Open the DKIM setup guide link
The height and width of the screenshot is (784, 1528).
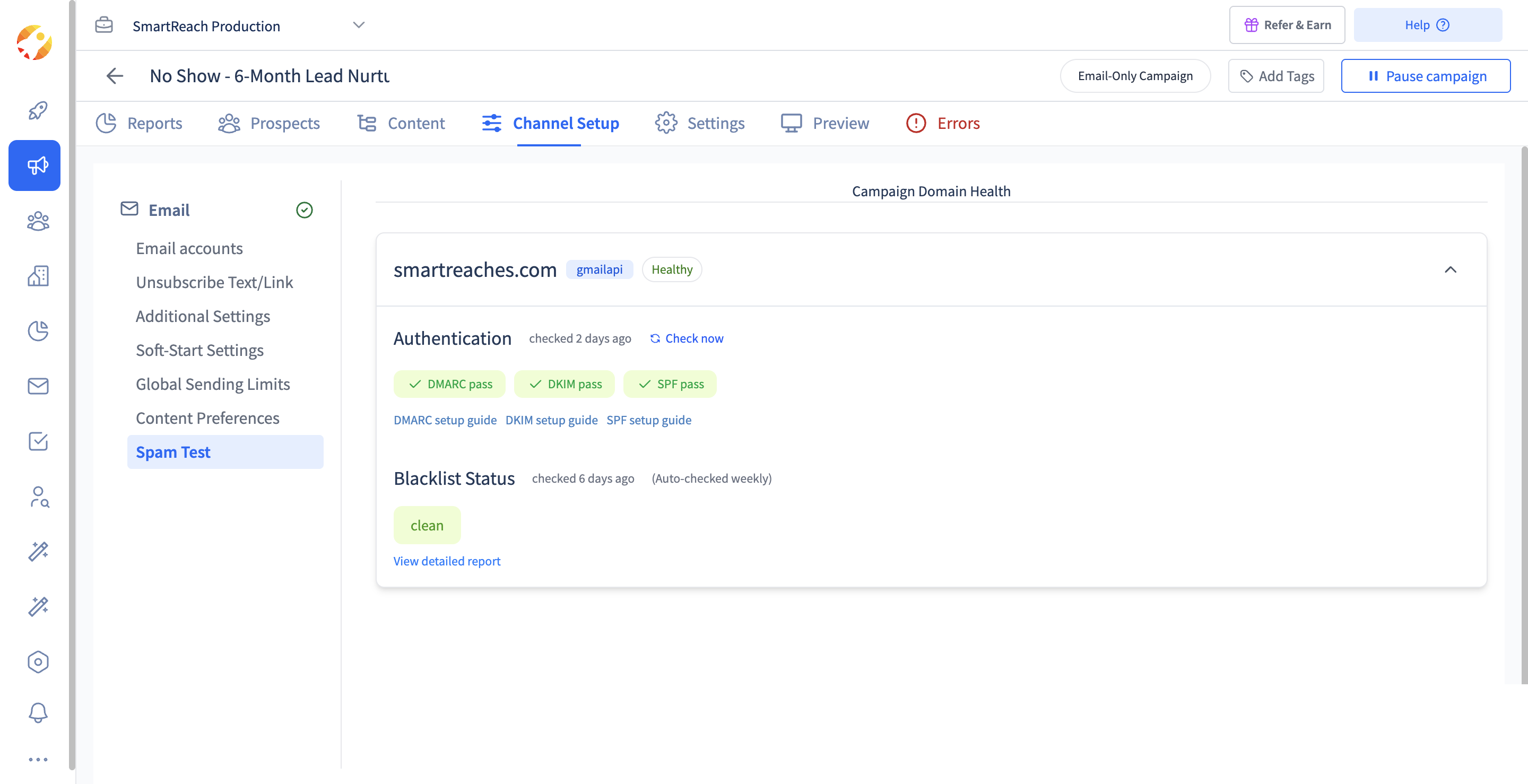(x=551, y=420)
